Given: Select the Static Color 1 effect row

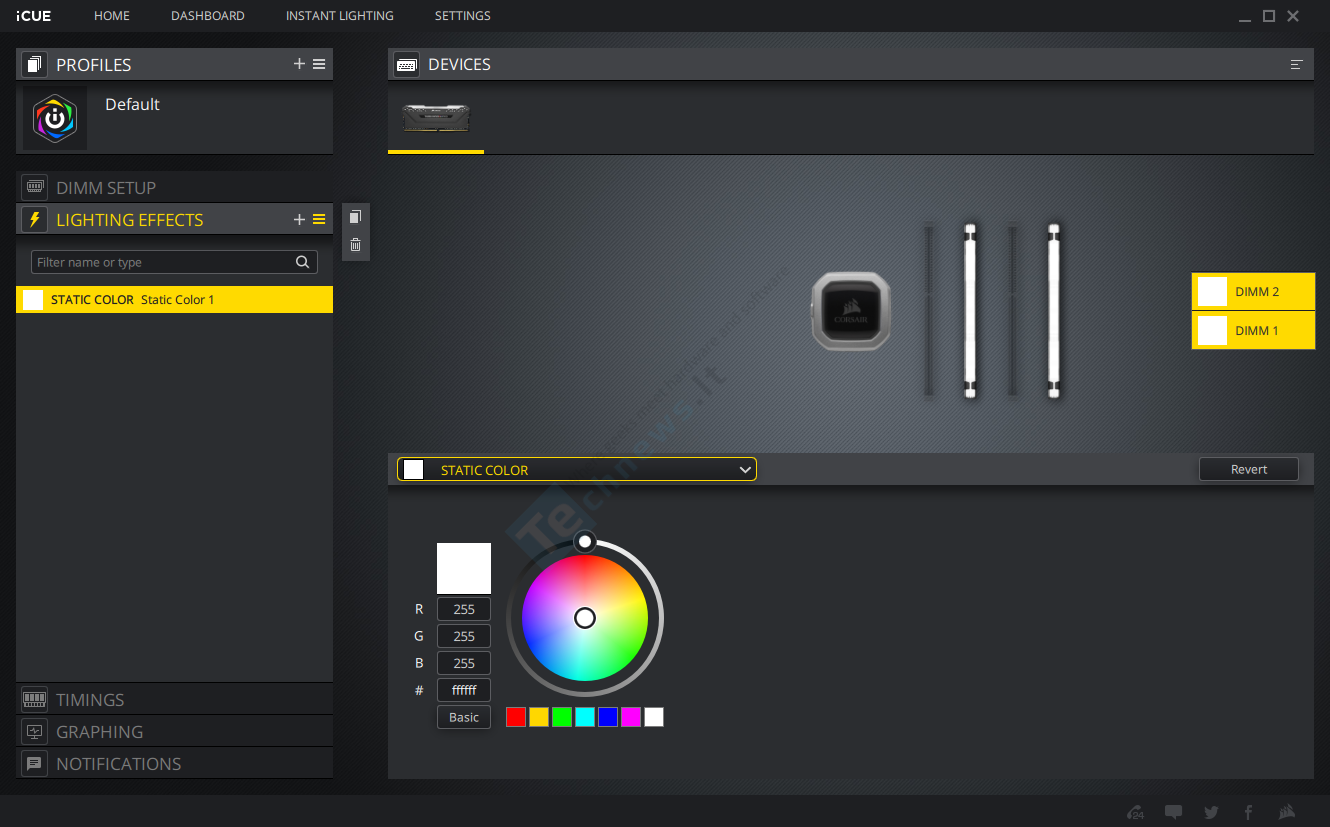Looking at the screenshot, I should point(175,299).
